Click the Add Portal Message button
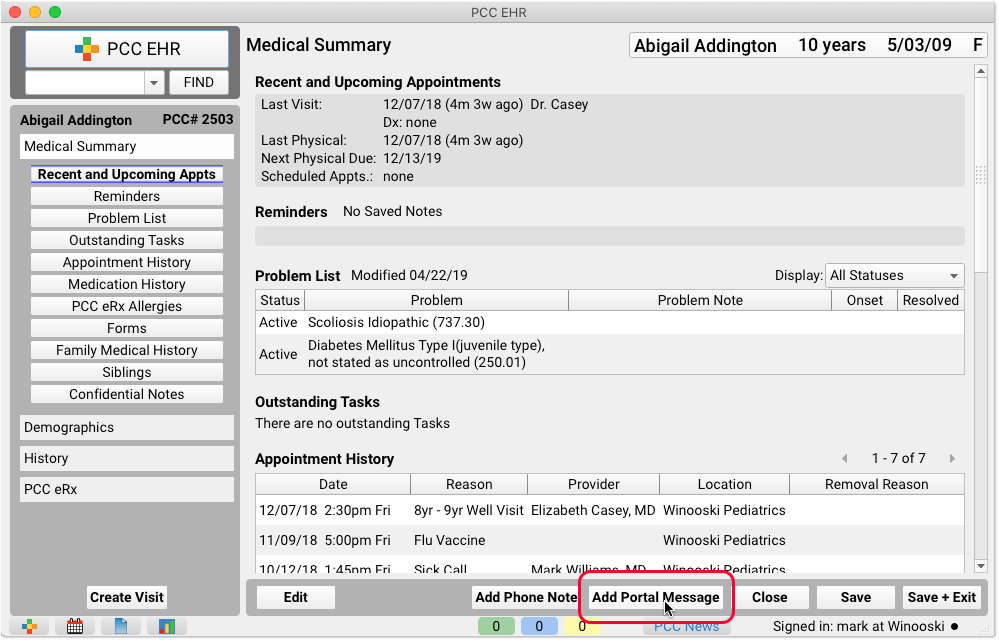The image size is (999, 641). coord(655,597)
